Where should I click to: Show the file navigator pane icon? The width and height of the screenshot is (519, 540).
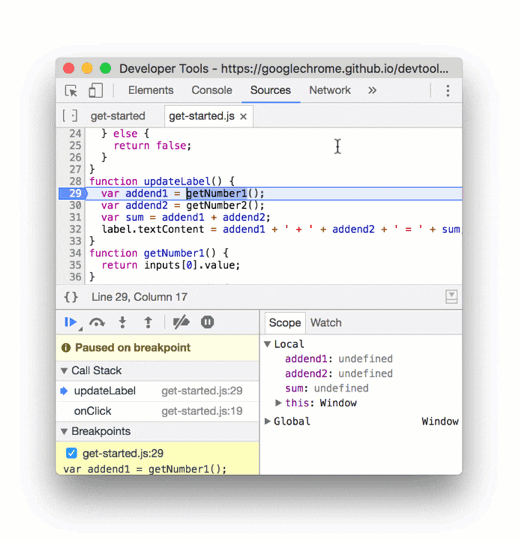[x=70, y=116]
